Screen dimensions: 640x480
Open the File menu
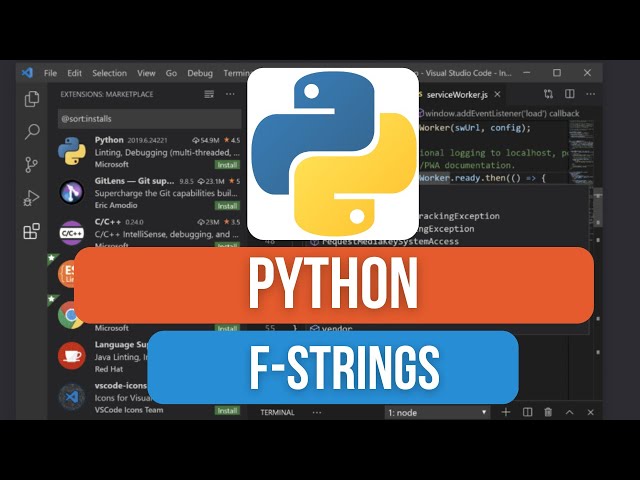click(50, 73)
